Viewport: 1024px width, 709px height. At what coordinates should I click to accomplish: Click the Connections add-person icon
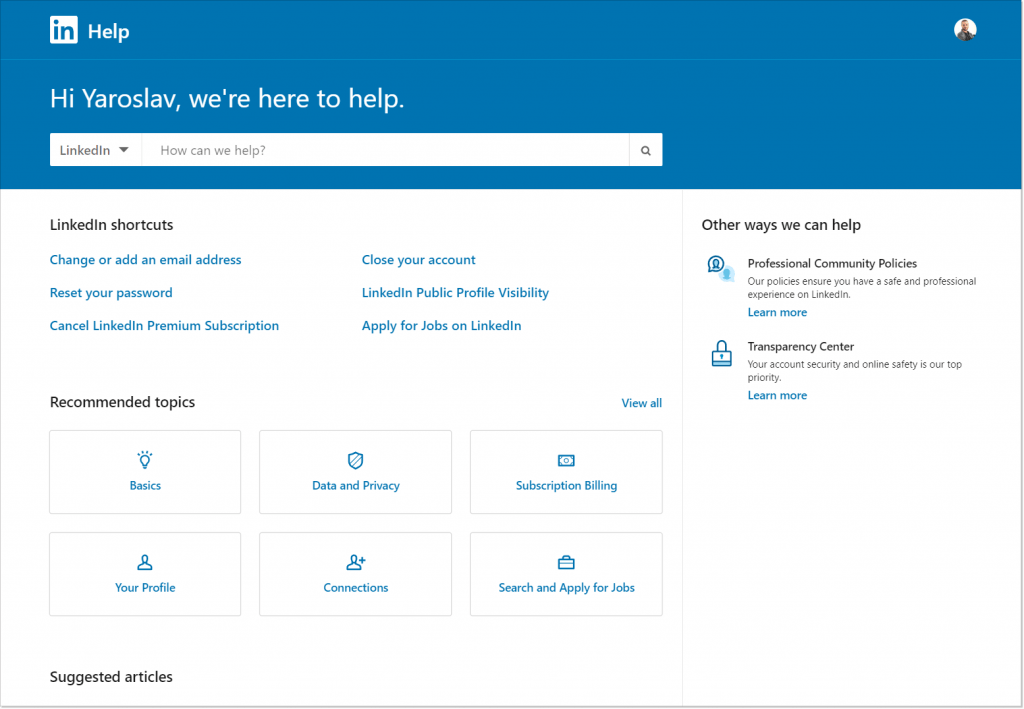(x=356, y=562)
